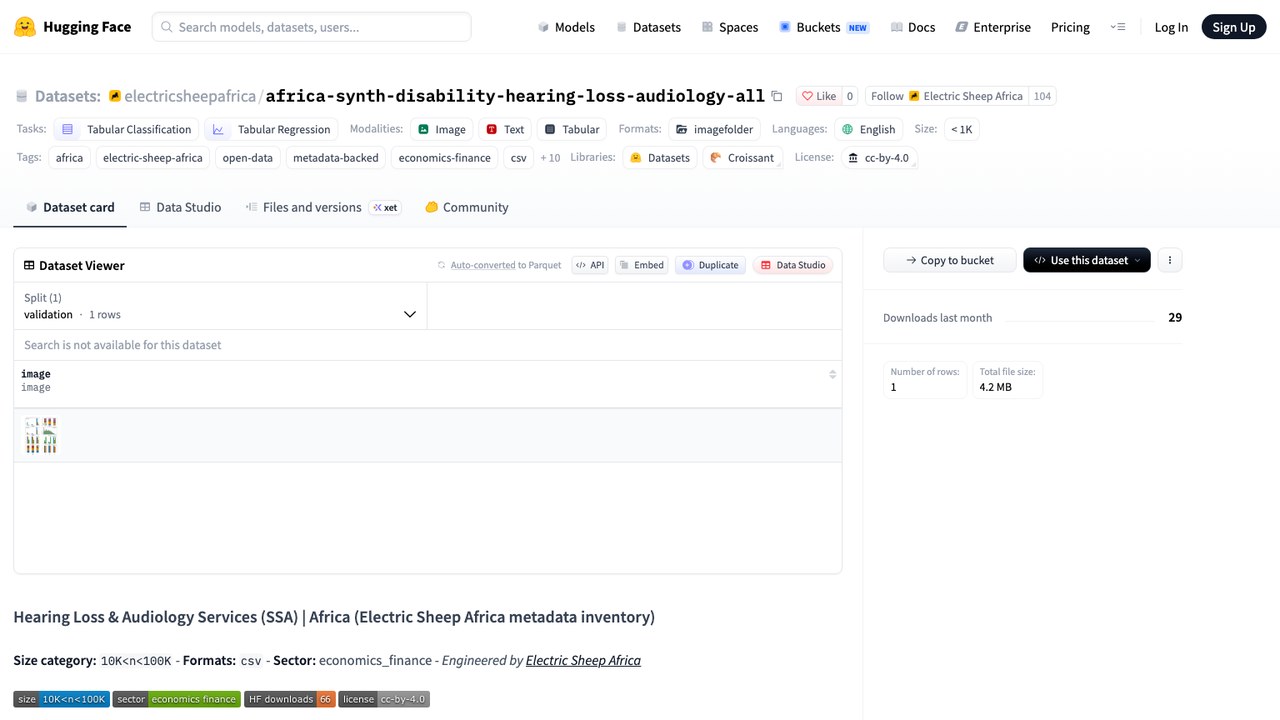Switch to the Dataset card tab
The width and height of the screenshot is (1280, 720).
tap(70, 207)
